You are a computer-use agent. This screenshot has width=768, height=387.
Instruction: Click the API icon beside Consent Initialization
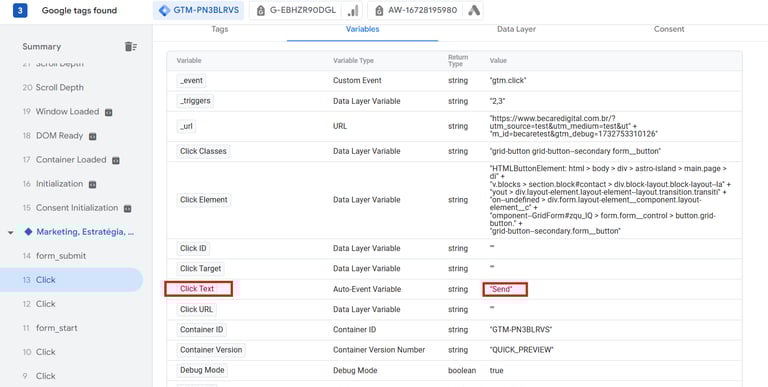[127, 208]
